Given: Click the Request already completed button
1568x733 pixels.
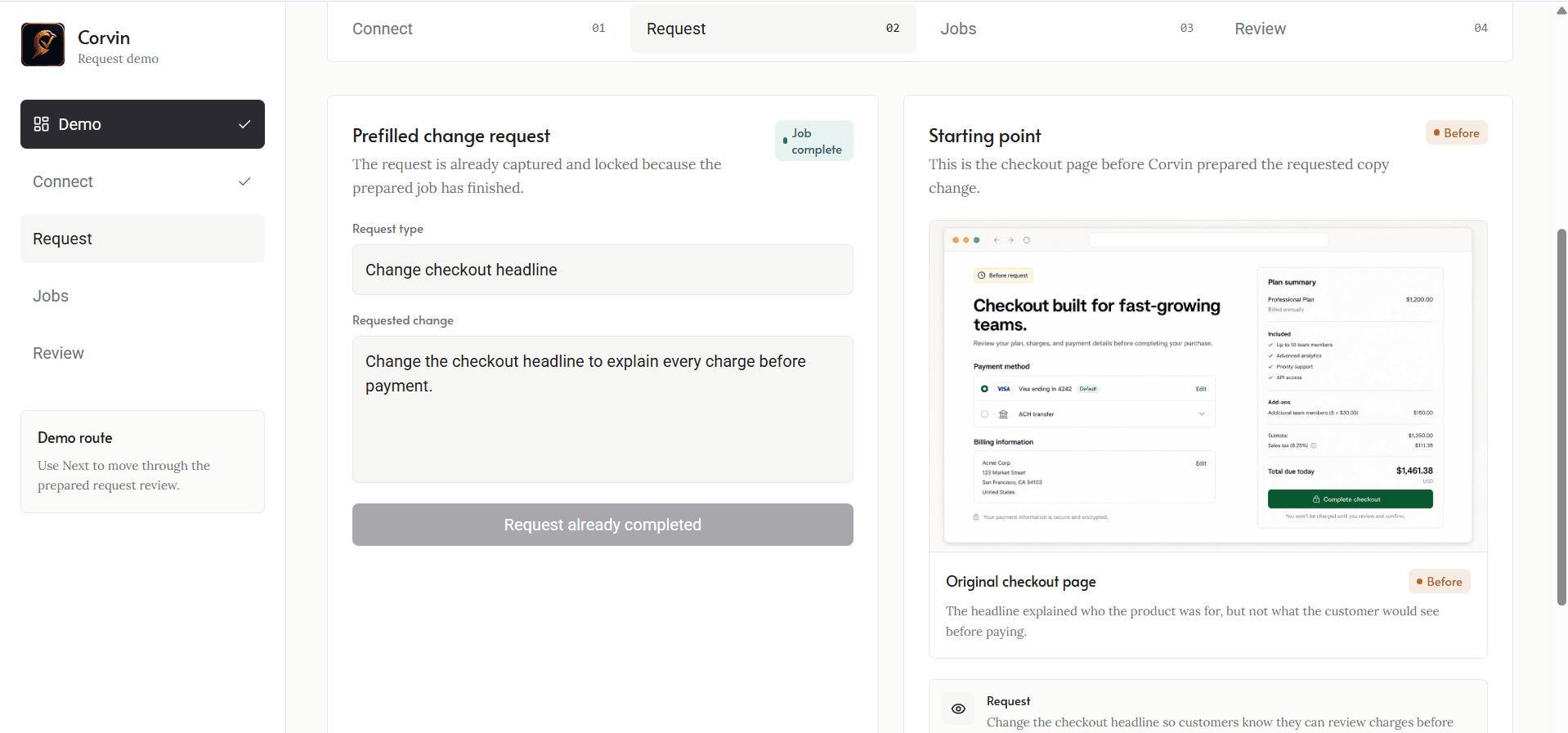Looking at the screenshot, I should pyautogui.click(x=603, y=525).
